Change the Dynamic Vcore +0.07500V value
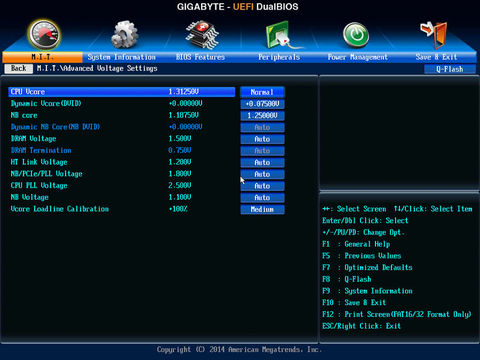The image size is (480, 360). click(262, 104)
